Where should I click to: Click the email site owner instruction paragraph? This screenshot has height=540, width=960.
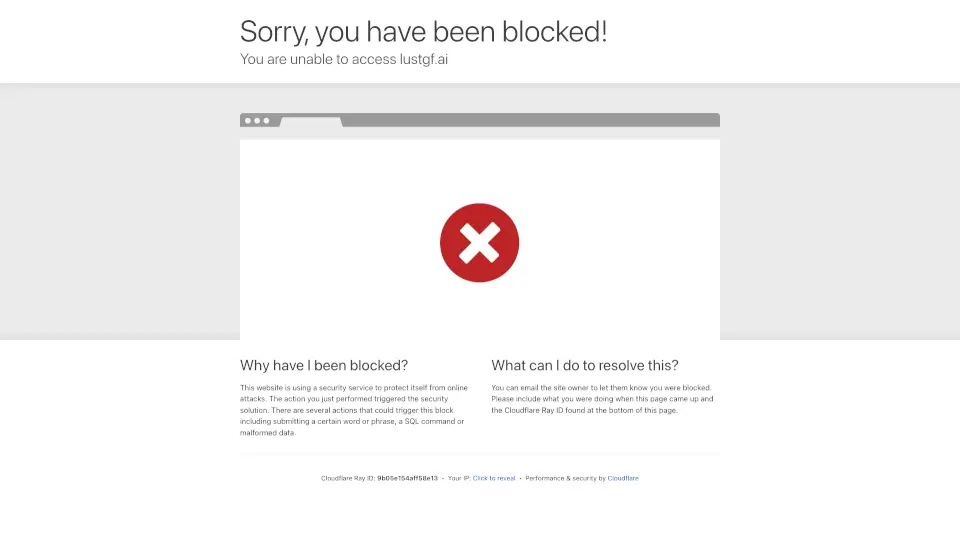(x=602, y=399)
